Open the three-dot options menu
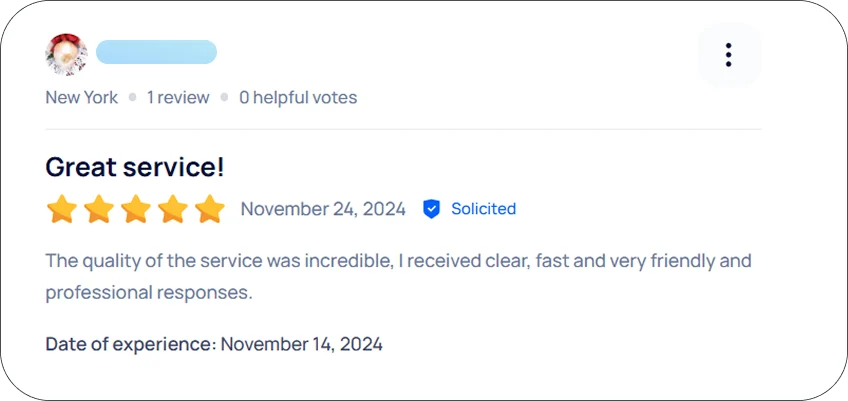Image resolution: width=848 pixels, height=401 pixels. click(x=729, y=55)
